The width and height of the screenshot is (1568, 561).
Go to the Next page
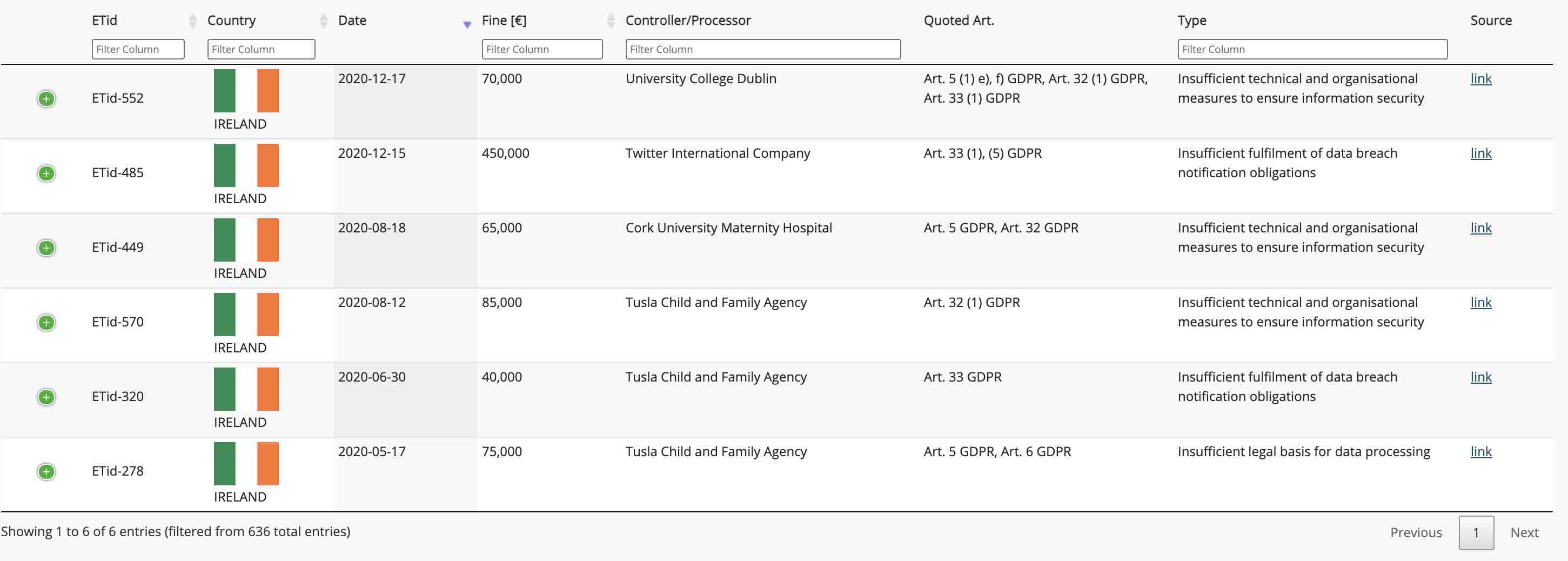[1524, 532]
